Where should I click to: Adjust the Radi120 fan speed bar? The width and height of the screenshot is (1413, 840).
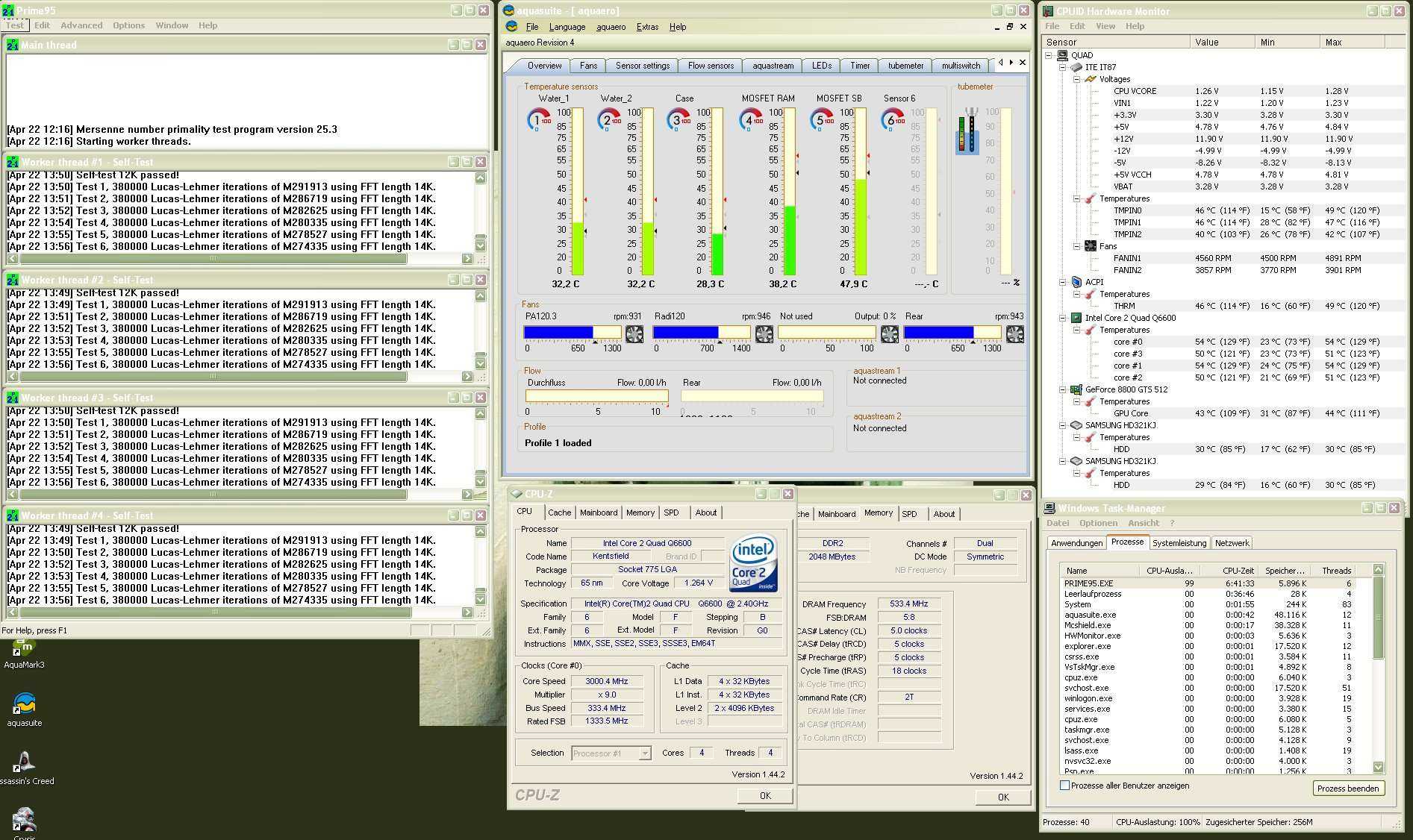[x=702, y=333]
